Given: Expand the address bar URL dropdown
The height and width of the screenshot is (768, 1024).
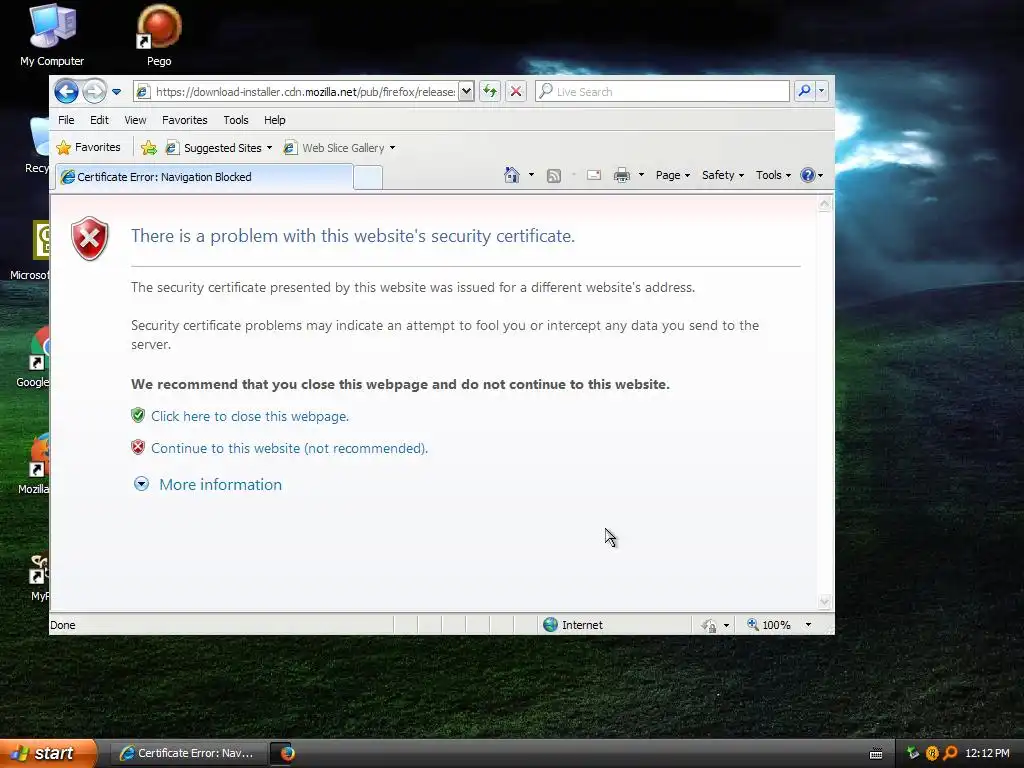Looking at the screenshot, I should (466, 92).
